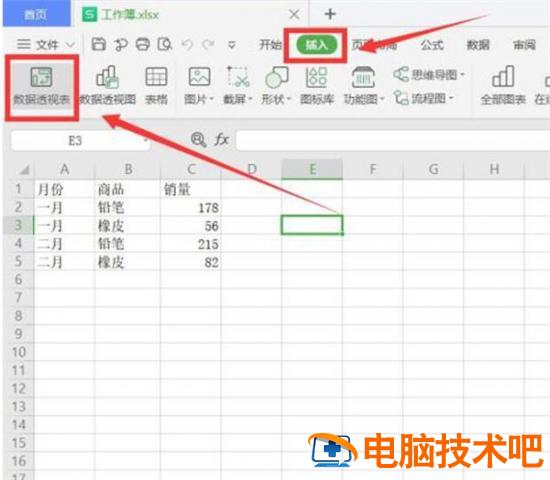Screen dimensions: 550x480
Task: Switch to the 开始 ribbon tab
Action: click(x=270, y=45)
